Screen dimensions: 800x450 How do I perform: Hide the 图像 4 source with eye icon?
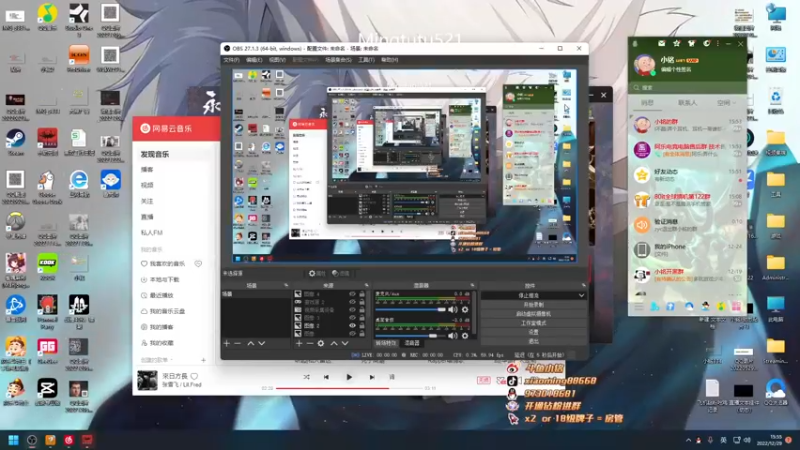pos(352,294)
